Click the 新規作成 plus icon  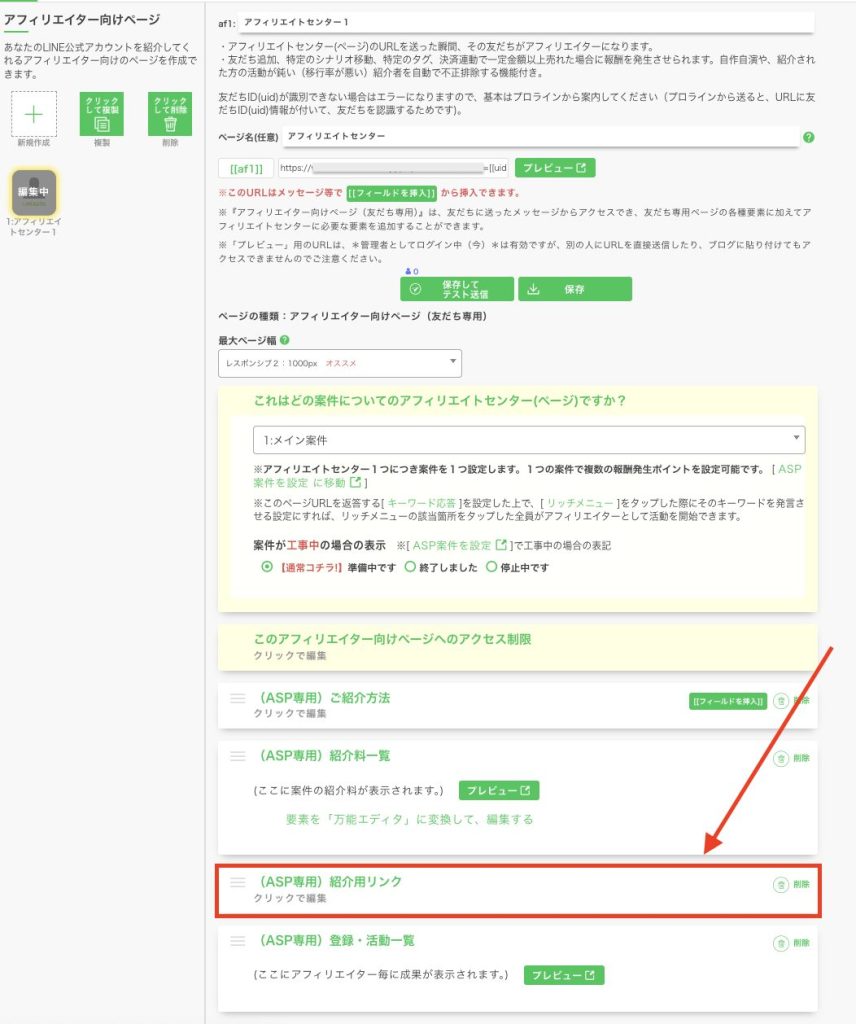pos(34,114)
